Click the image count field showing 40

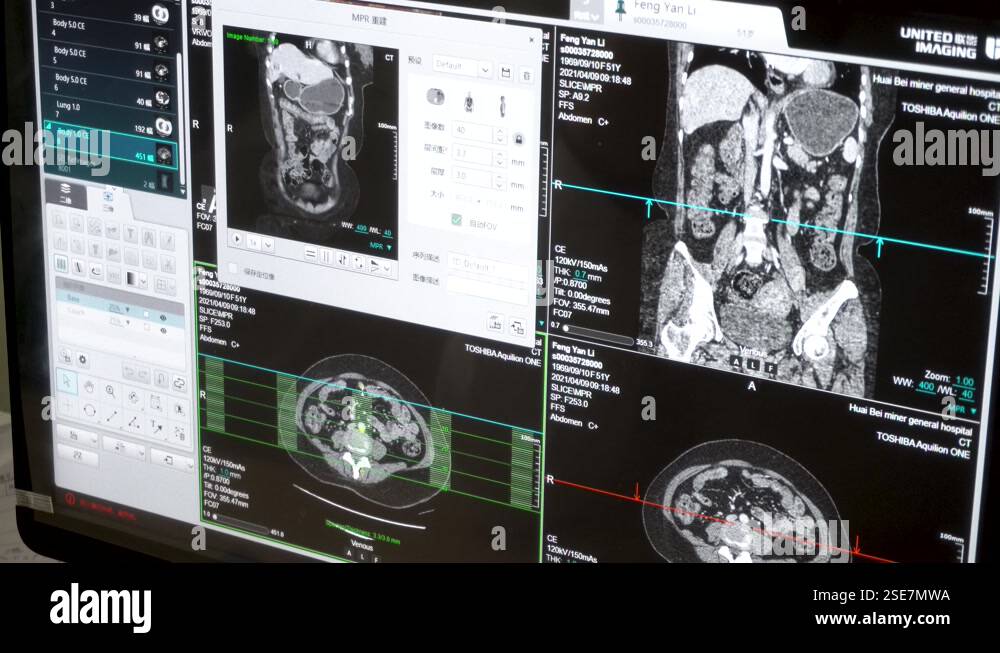(473, 131)
